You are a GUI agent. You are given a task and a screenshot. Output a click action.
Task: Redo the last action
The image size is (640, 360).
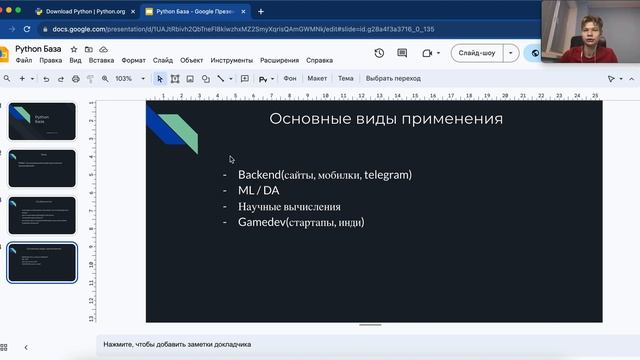tap(61, 79)
